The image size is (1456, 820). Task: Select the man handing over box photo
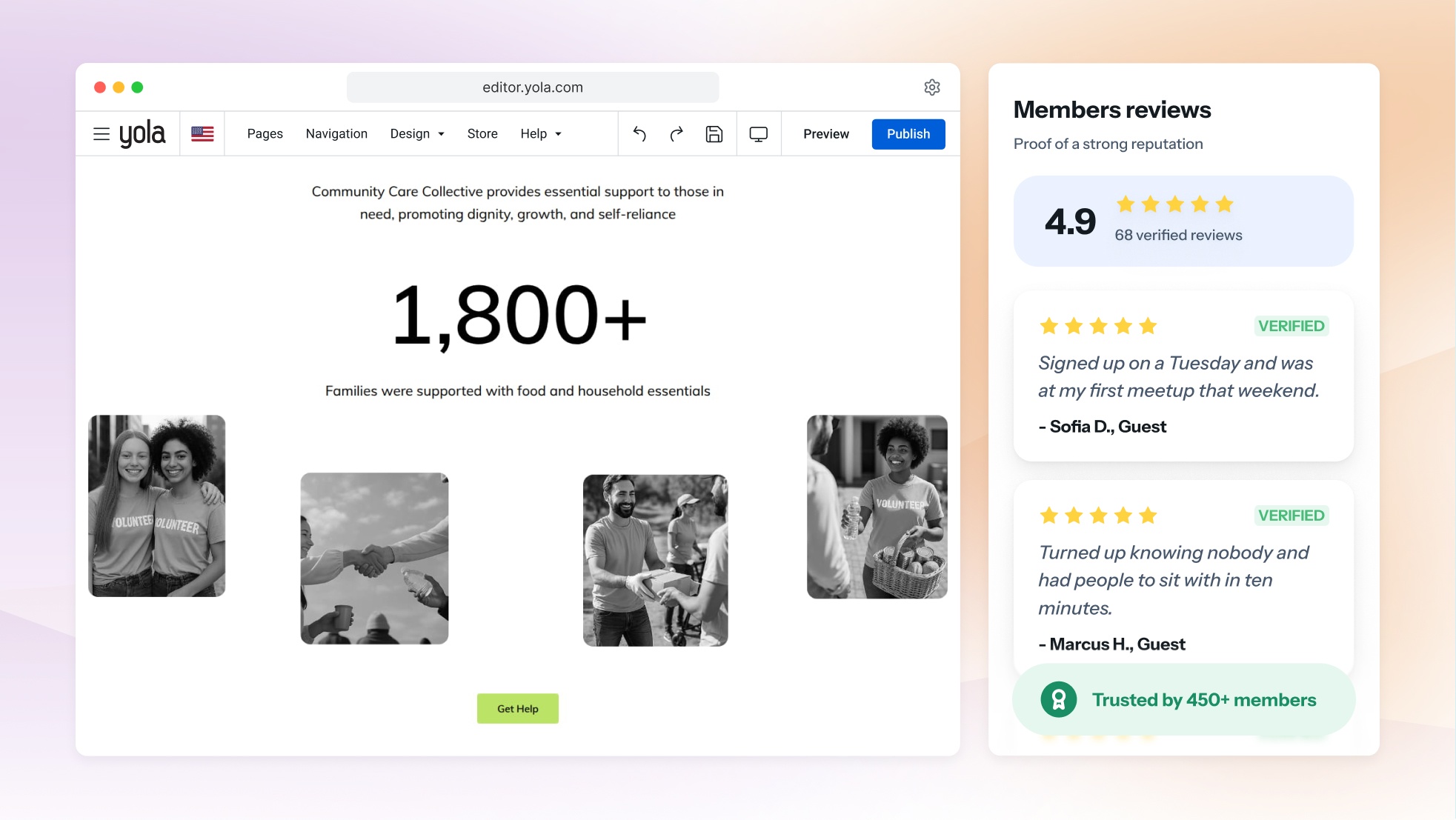[656, 561]
